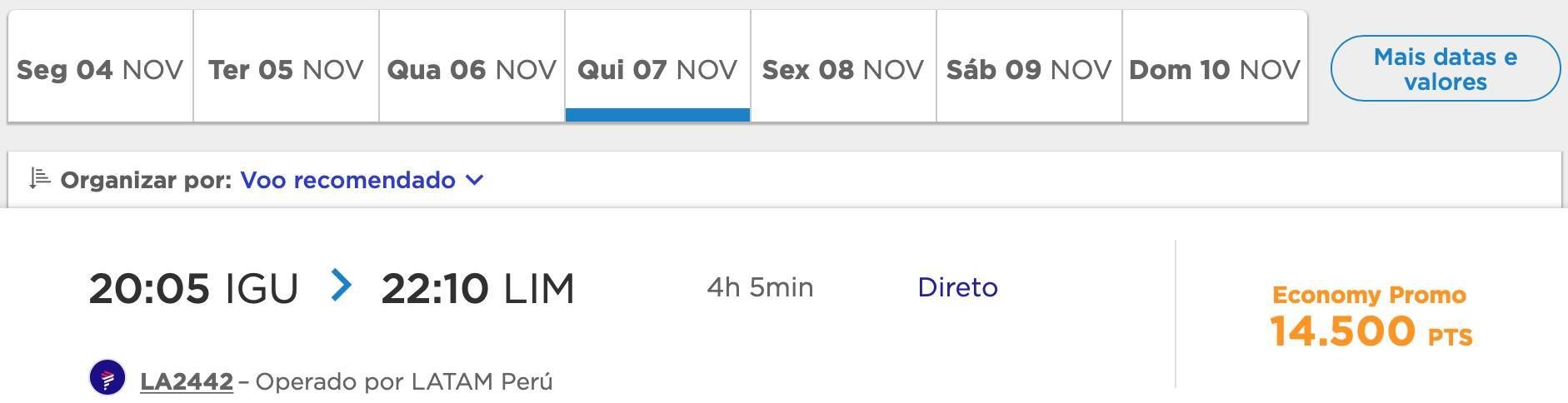Open the Direto flight details link

coord(957,287)
